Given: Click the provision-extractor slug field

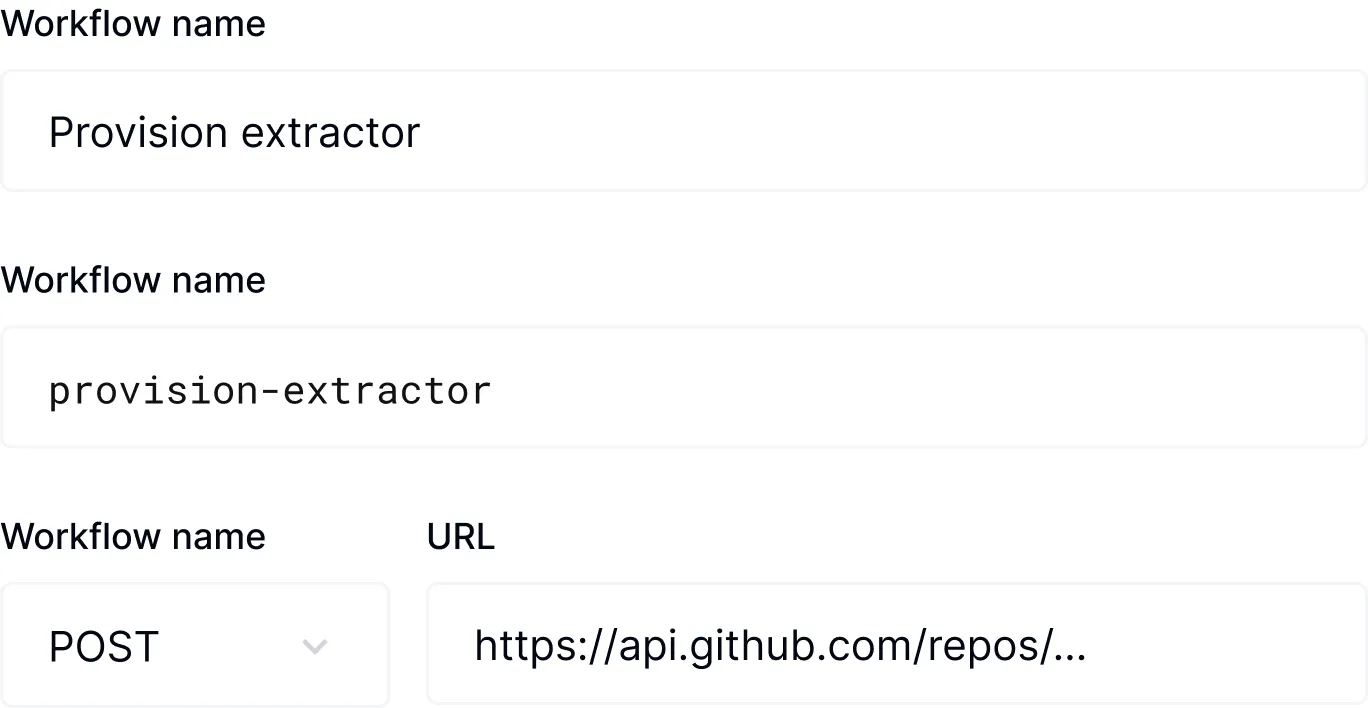Looking at the screenshot, I should coord(684,388).
